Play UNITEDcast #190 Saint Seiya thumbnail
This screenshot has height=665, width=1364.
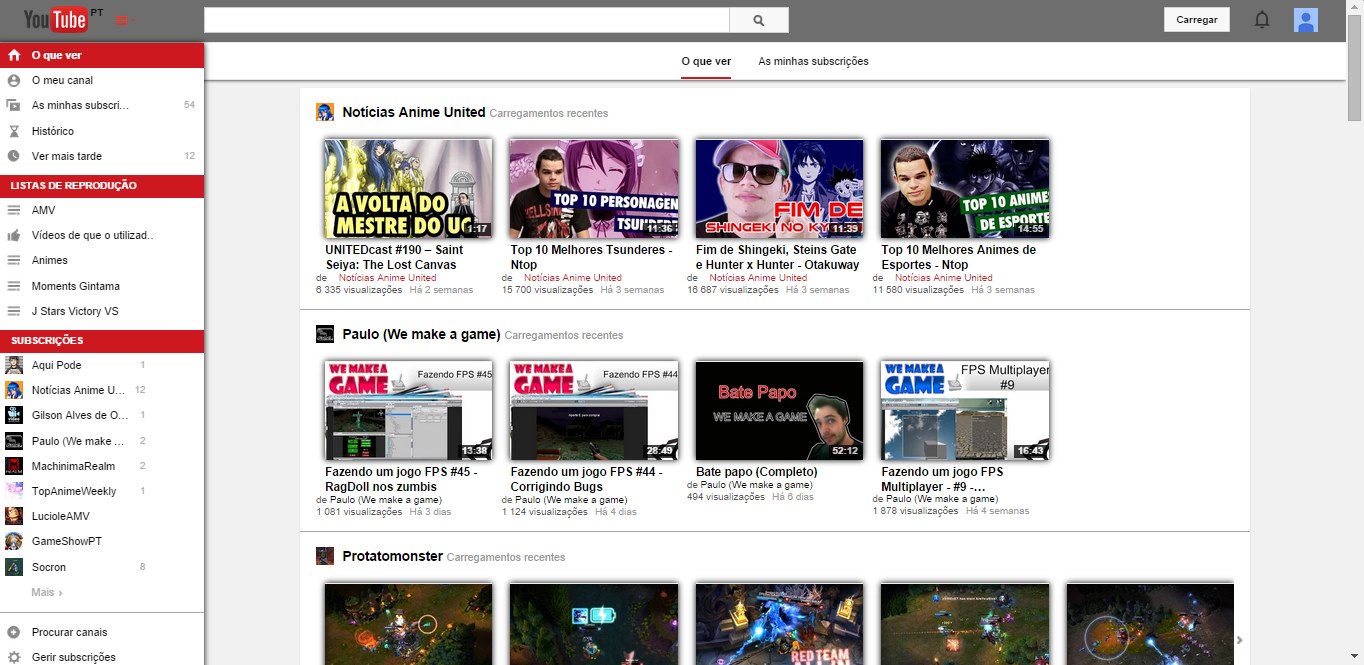(x=408, y=188)
